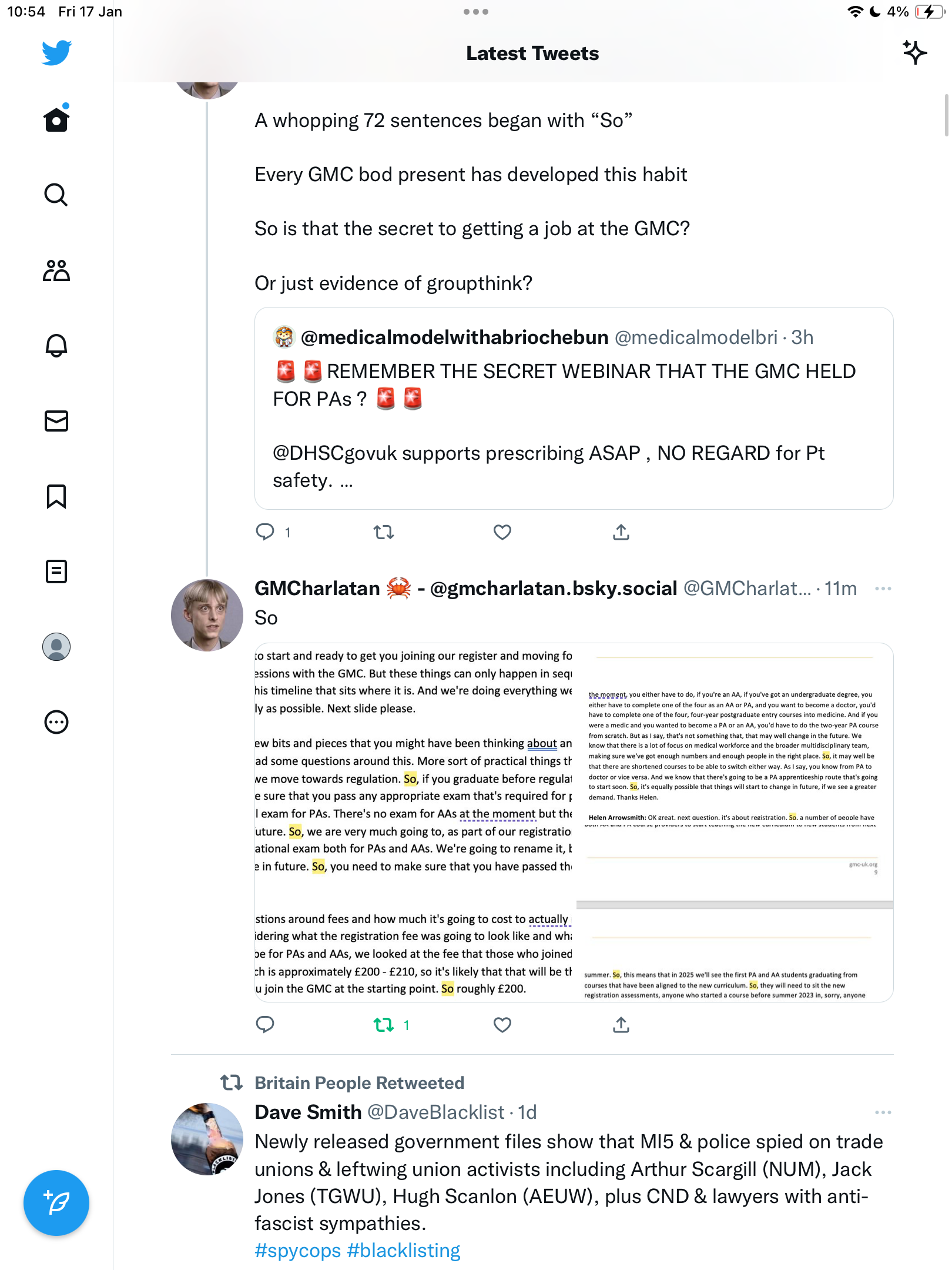The width and height of the screenshot is (952, 1270).
Task: Open Bookmarks icon in sidebar
Action: (x=56, y=496)
